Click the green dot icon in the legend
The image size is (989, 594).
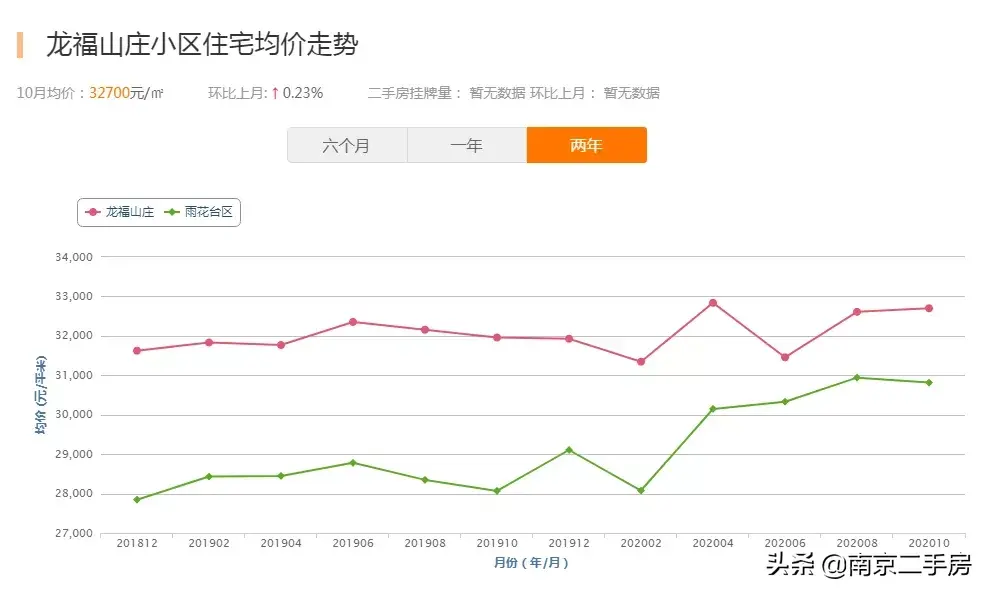coord(173,212)
